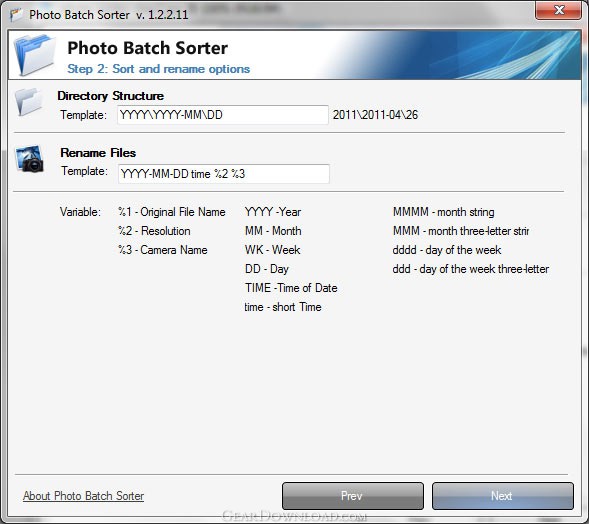
Task: Click the 'Variable:' label
Action: click(x=80, y=212)
